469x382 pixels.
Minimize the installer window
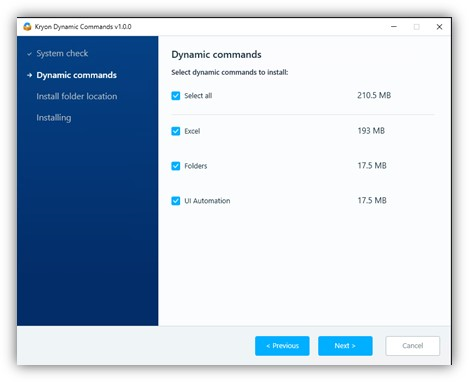click(394, 27)
